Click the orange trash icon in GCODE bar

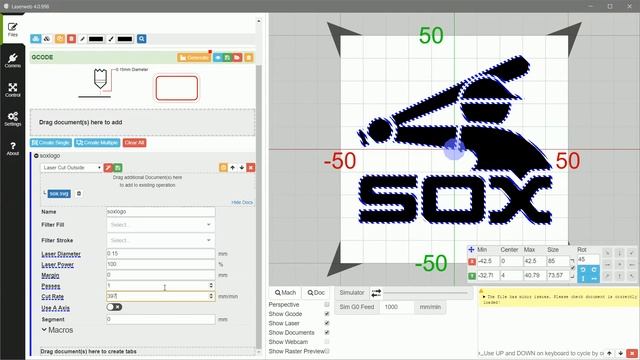point(249,58)
